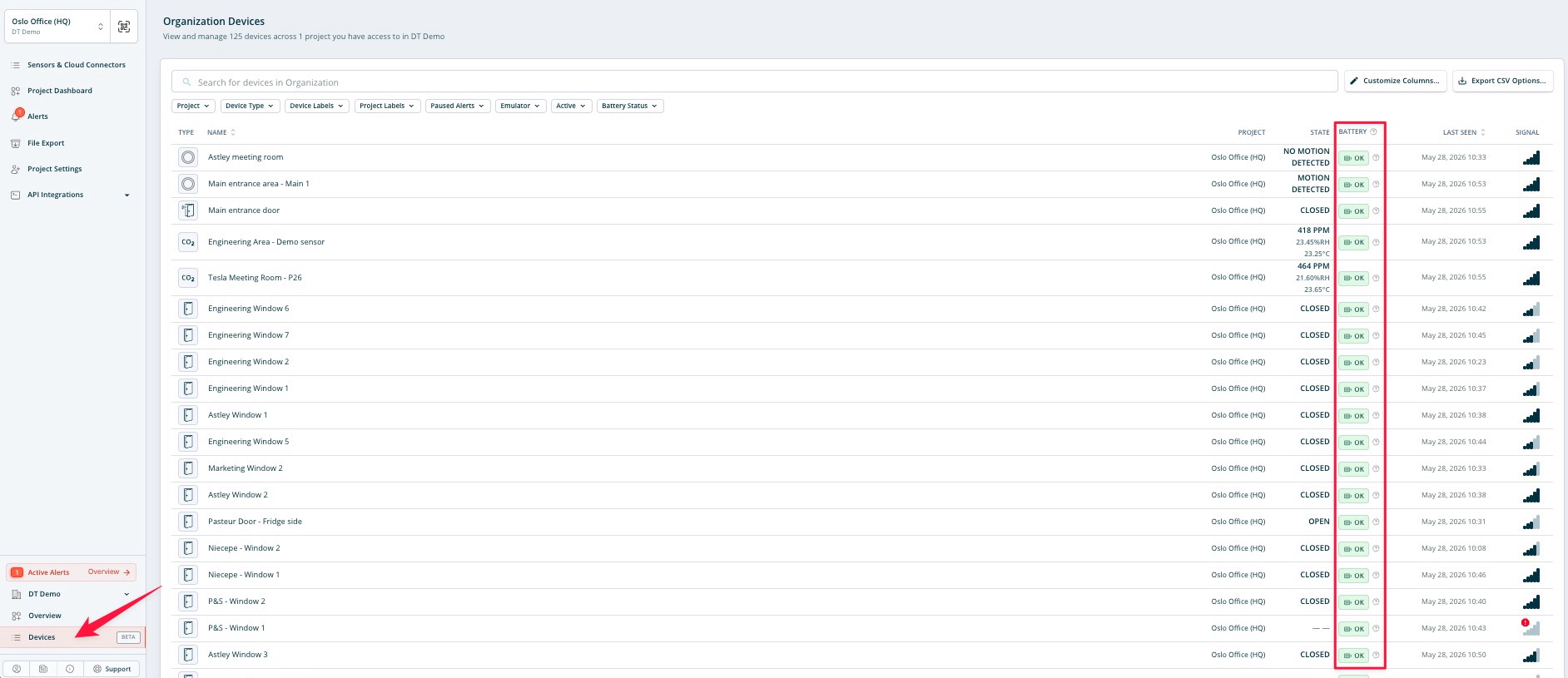Image resolution: width=1568 pixels, height=678 pixels.
Task: Open the Astley Window 1 device row
Action: [861, 415]
